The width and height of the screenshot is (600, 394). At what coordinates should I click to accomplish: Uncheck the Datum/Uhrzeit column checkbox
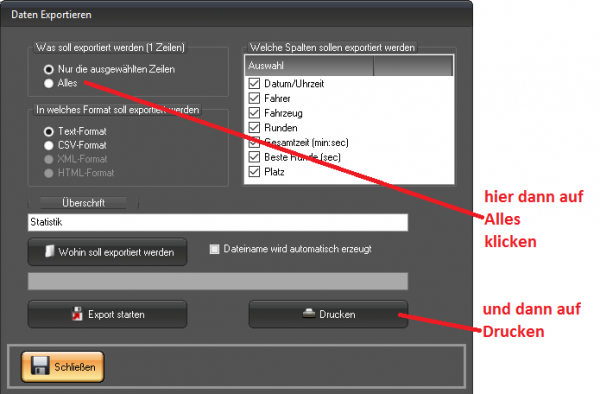pyautogui.click(x=254, y=83)
